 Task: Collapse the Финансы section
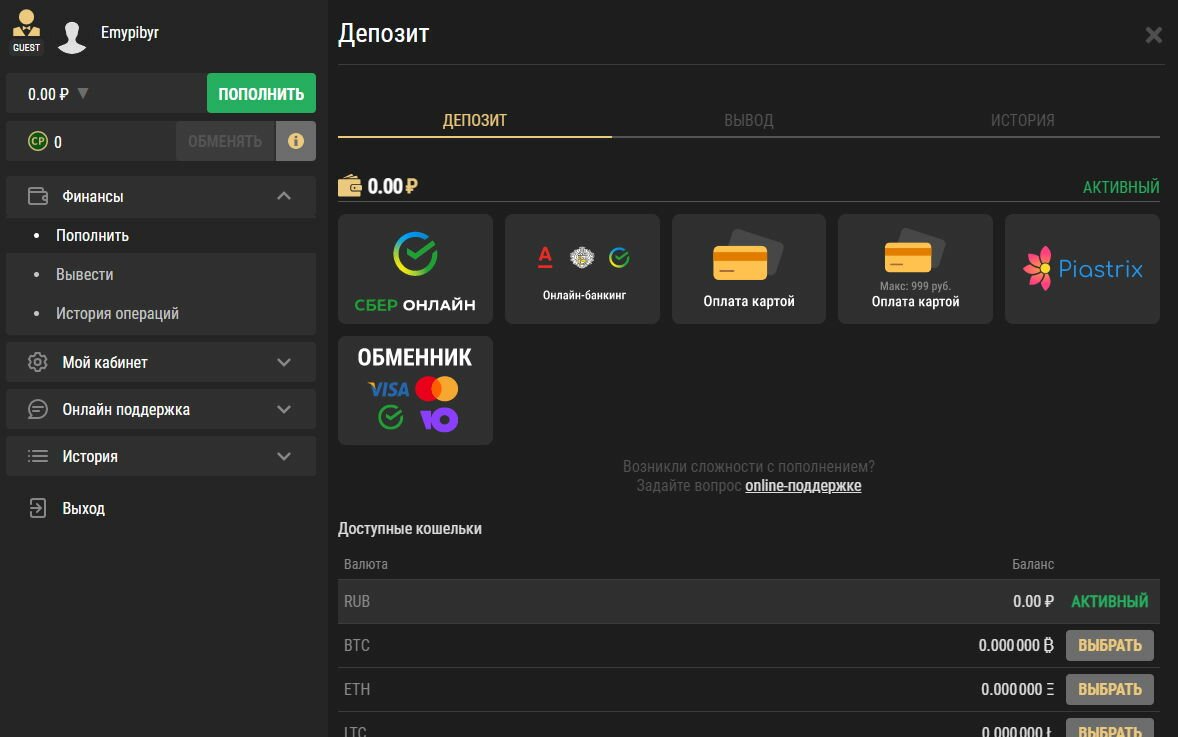285,197
